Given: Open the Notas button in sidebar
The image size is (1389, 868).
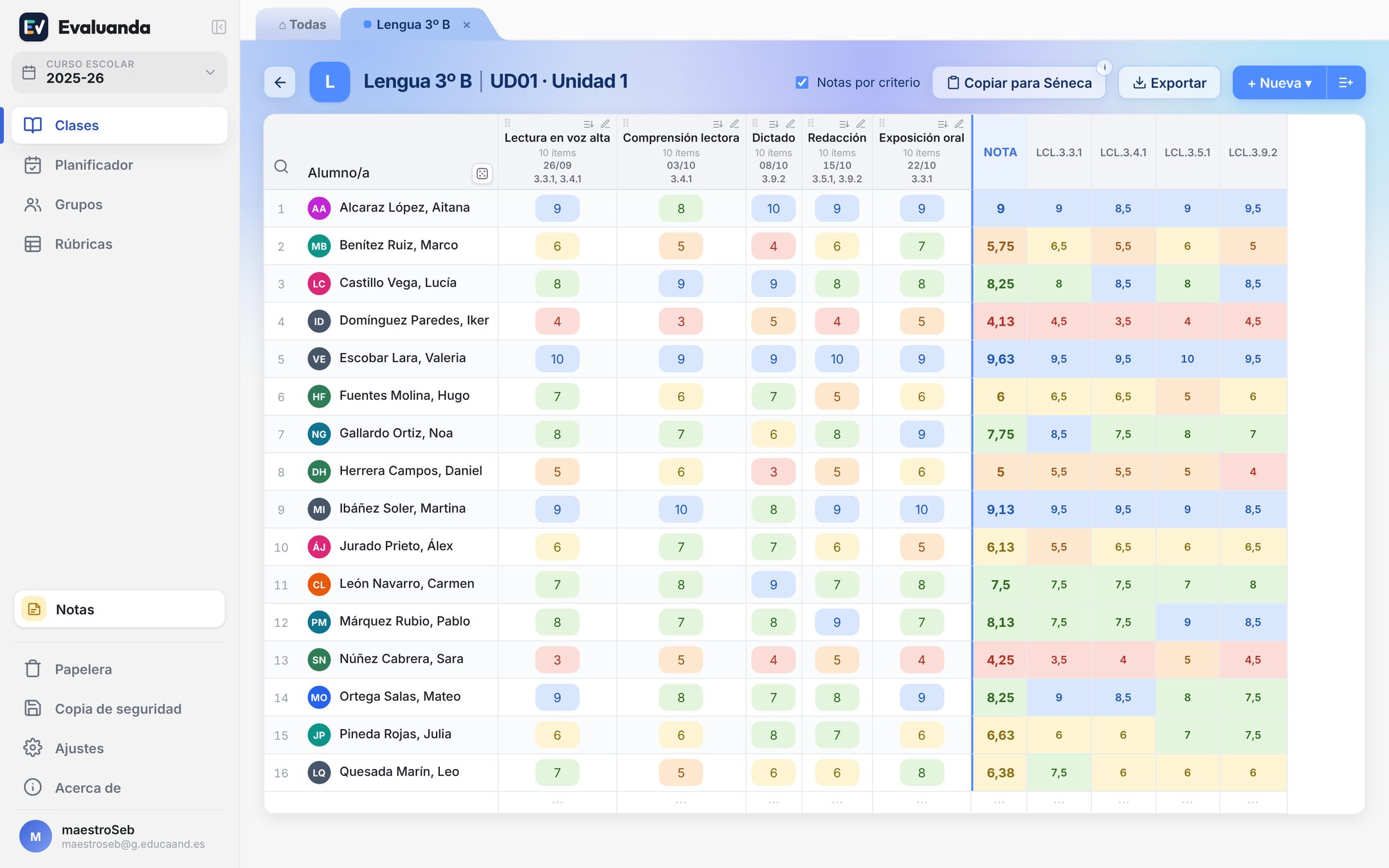Looking at the screenshot, I should pos(120,609).
